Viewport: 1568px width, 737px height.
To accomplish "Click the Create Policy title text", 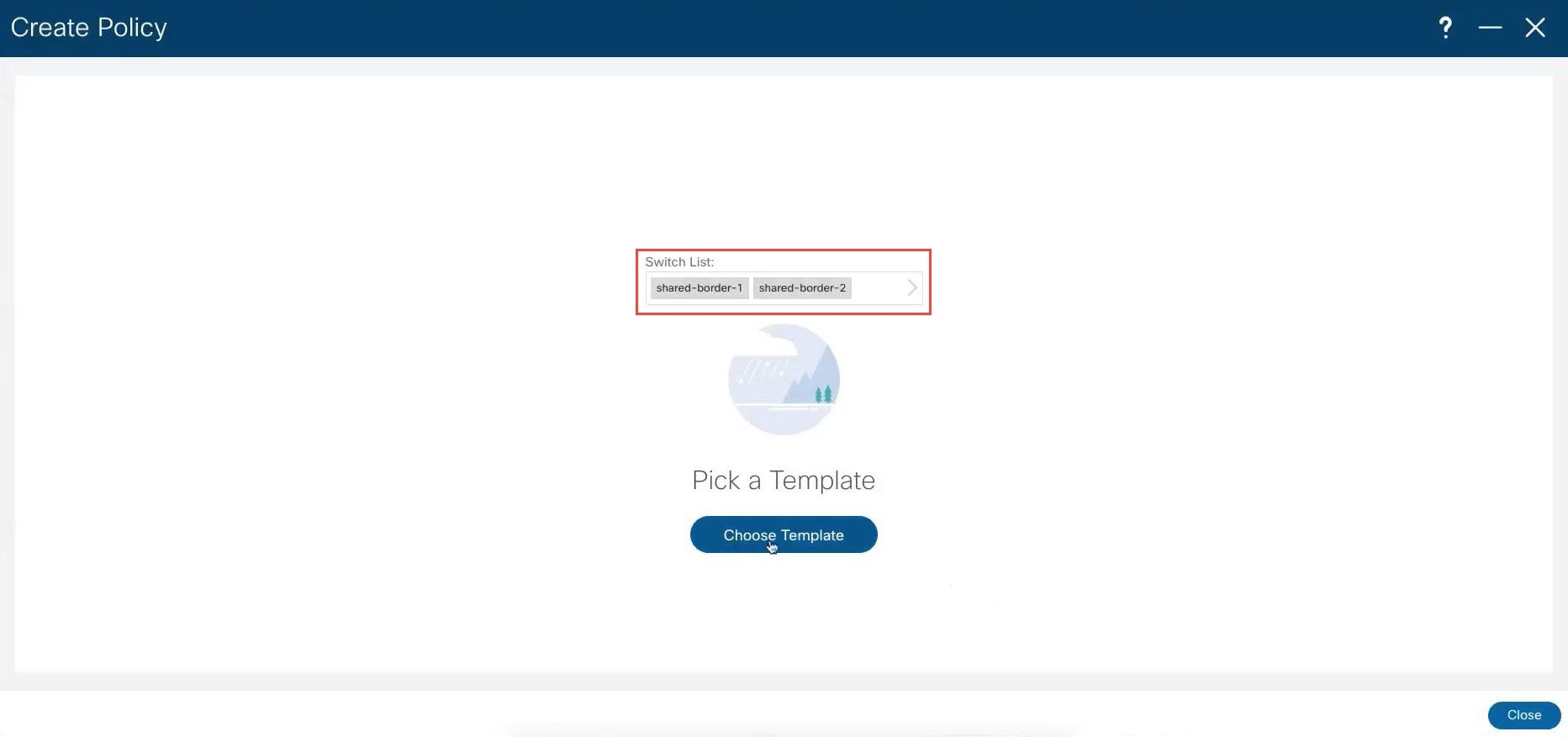I will tap(89, 28).
